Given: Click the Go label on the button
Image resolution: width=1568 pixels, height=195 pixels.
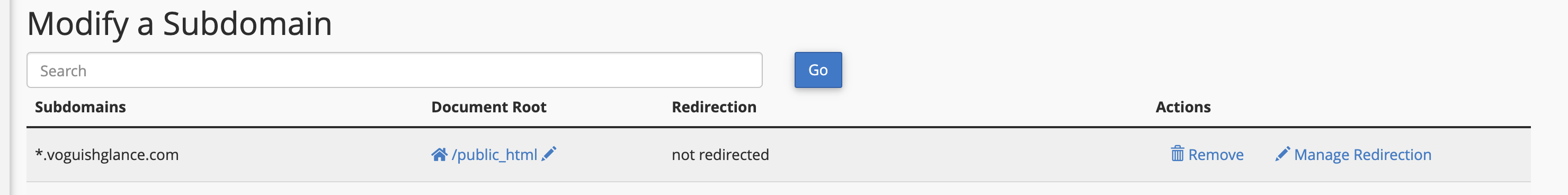Looking at the screenshot, I should click(x=818, y=70).
